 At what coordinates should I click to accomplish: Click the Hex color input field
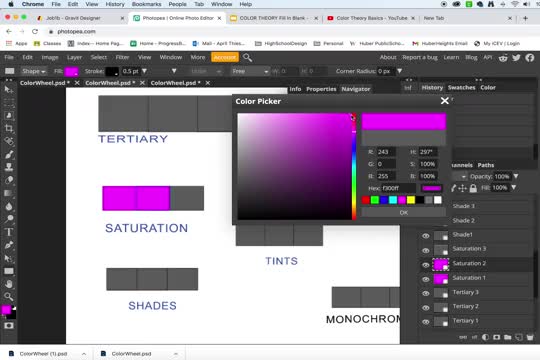(399, 188)
